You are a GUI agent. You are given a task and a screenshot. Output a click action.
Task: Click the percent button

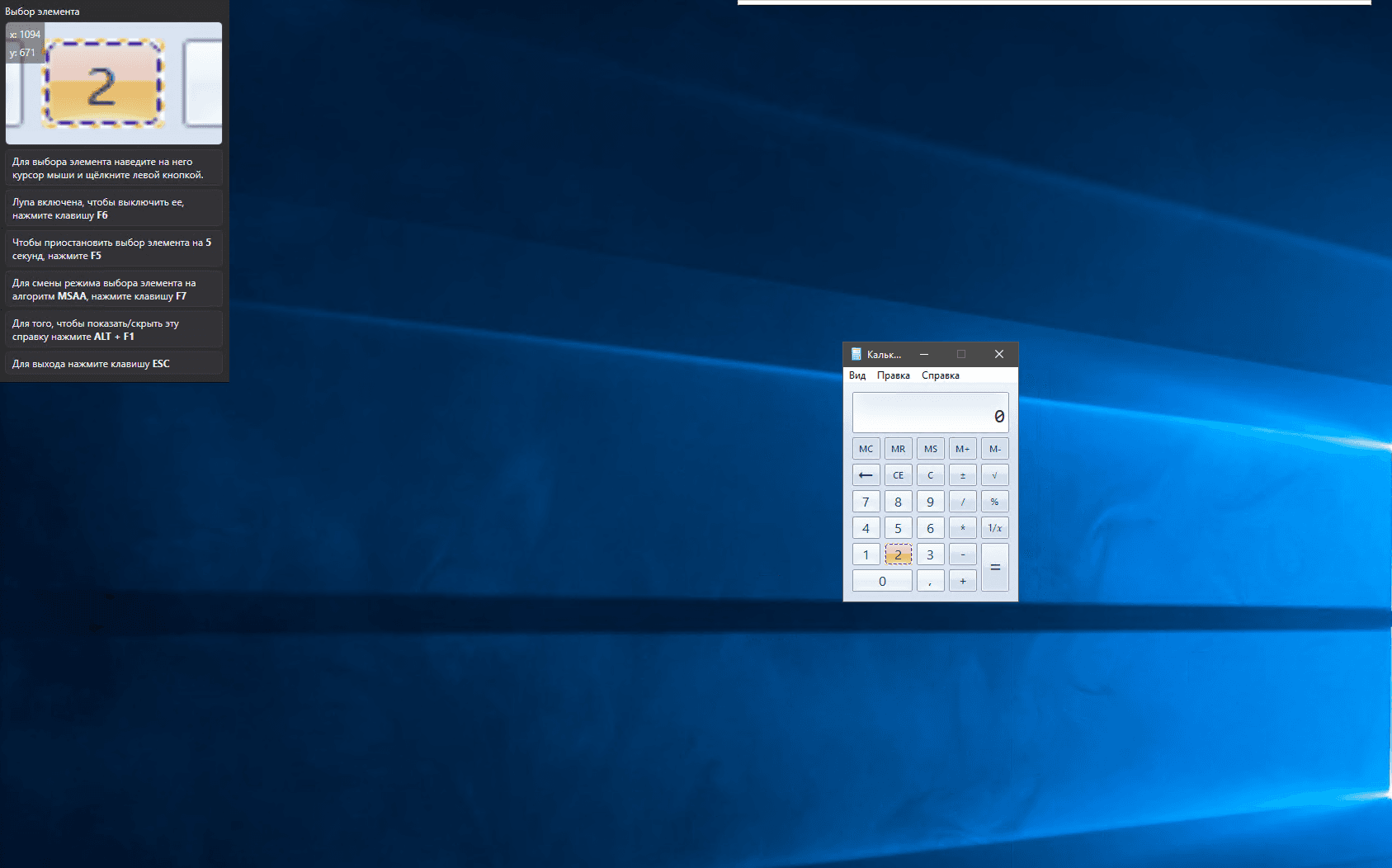pyautogui.click(x=994, y=502)
